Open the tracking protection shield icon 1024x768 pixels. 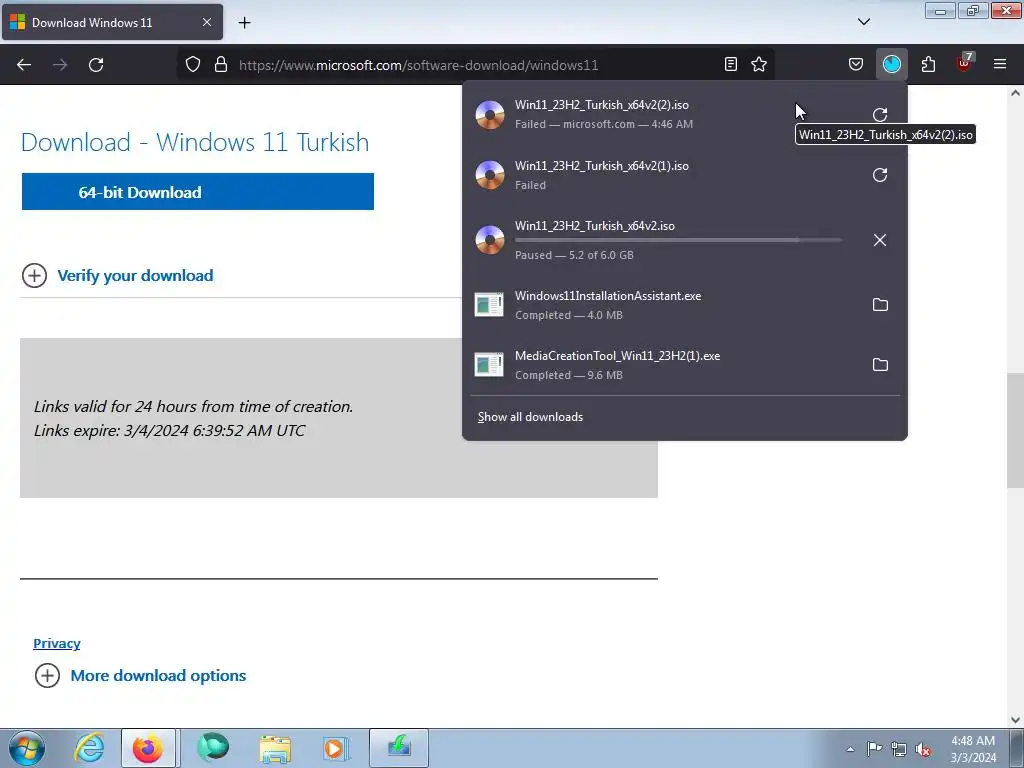pos(193,64)
